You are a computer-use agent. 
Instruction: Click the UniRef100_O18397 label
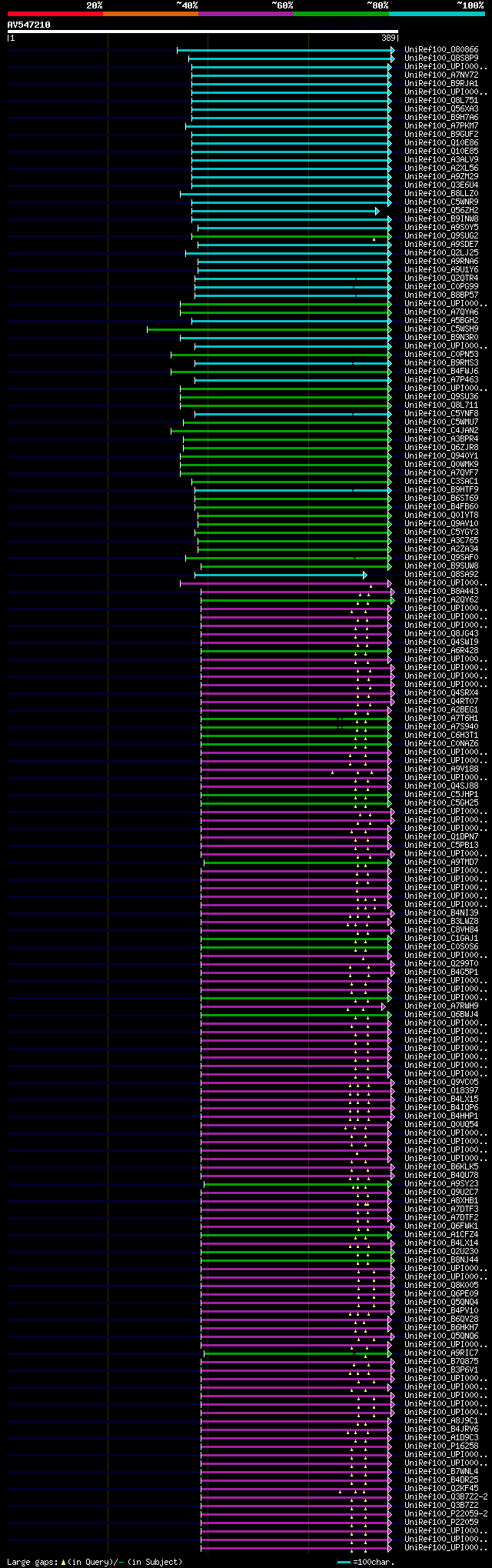(441, 1091)
